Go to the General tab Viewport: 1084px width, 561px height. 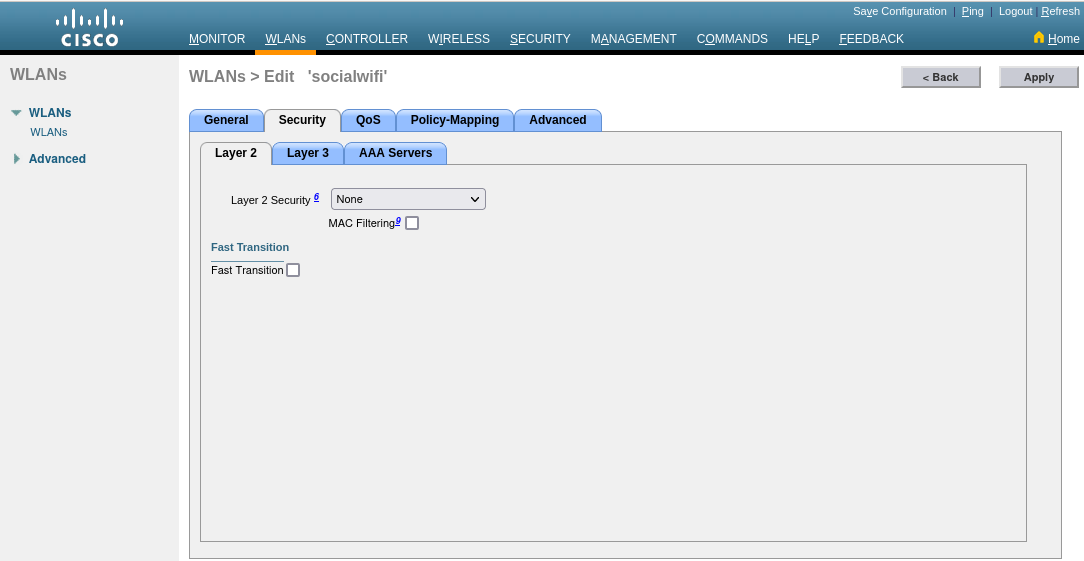click(x=226, y=120)
